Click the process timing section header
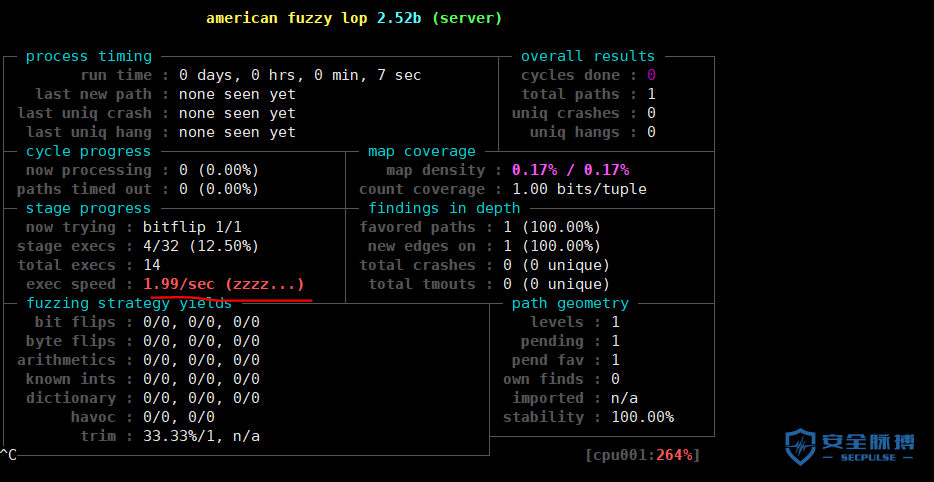This screenshot has height=482, width=934. [x=89, y=56]
